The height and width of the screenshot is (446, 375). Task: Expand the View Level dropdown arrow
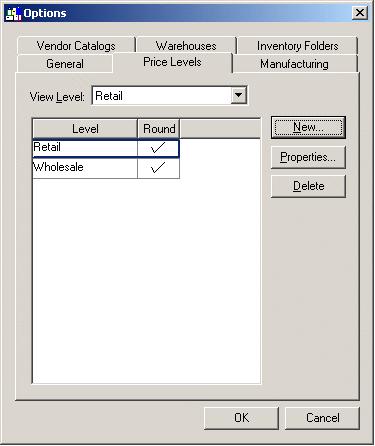point(239,96)
